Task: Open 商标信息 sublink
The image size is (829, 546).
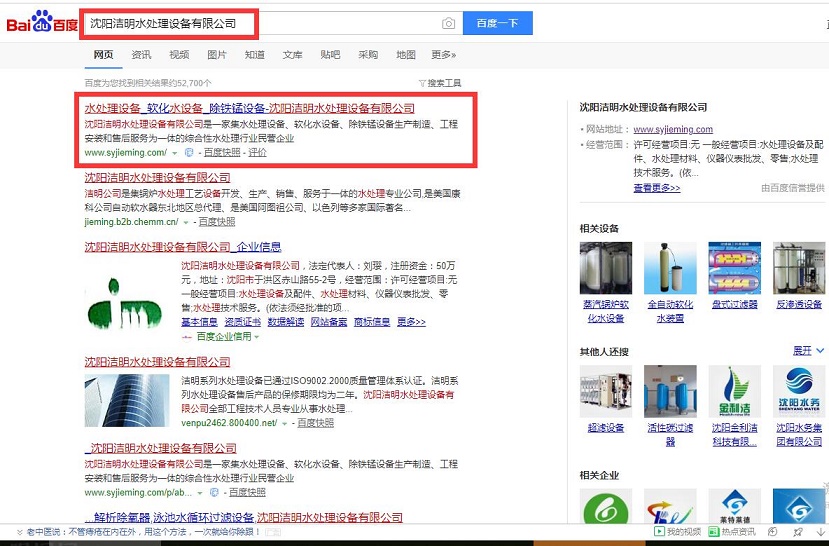Action: tap(372, 322)
